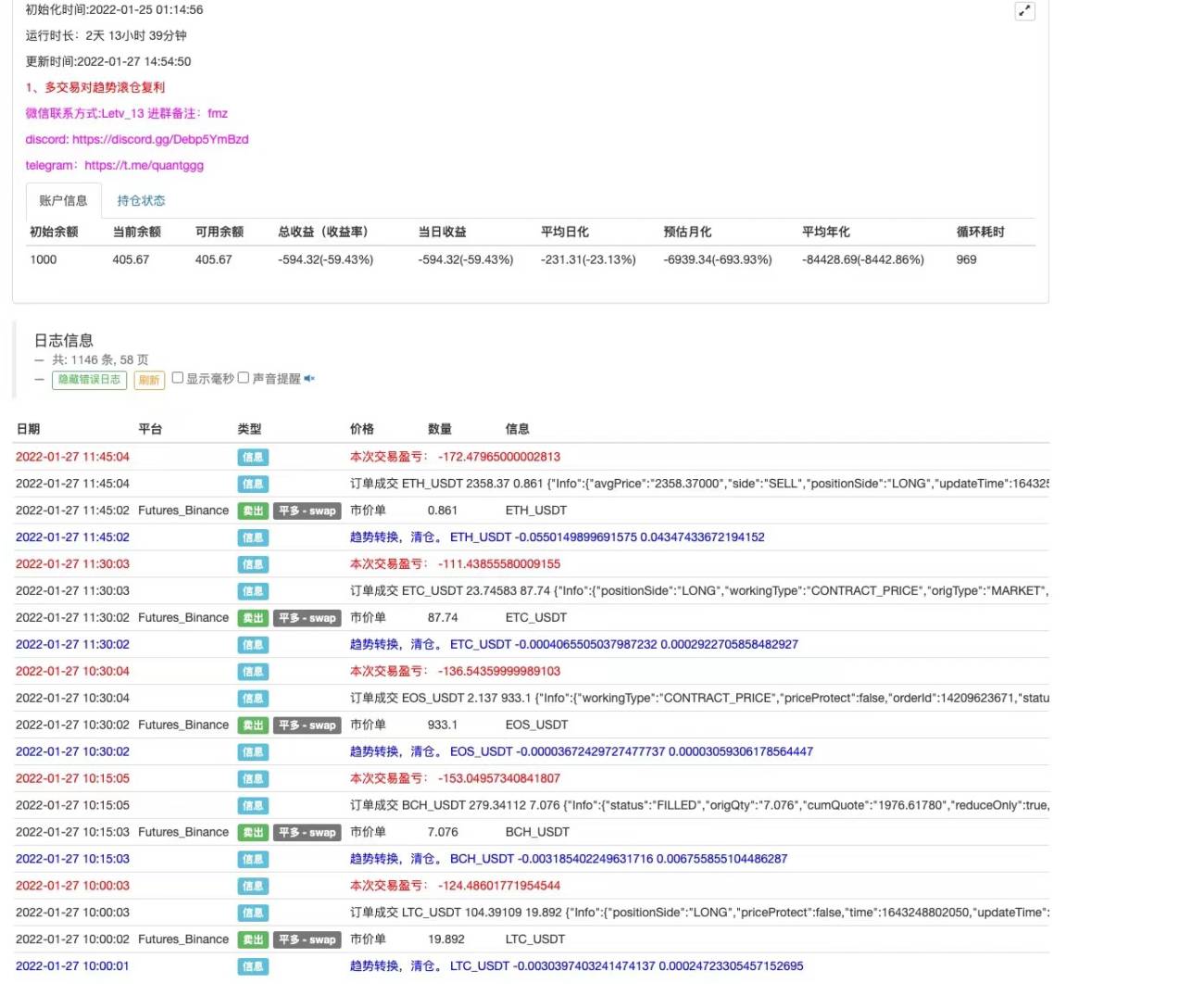Click 初始化时间 2022-01-25 01:14:56 line
Viewport: 1204px width, 984px height.
pyautogui.click(x=114, y=9)
